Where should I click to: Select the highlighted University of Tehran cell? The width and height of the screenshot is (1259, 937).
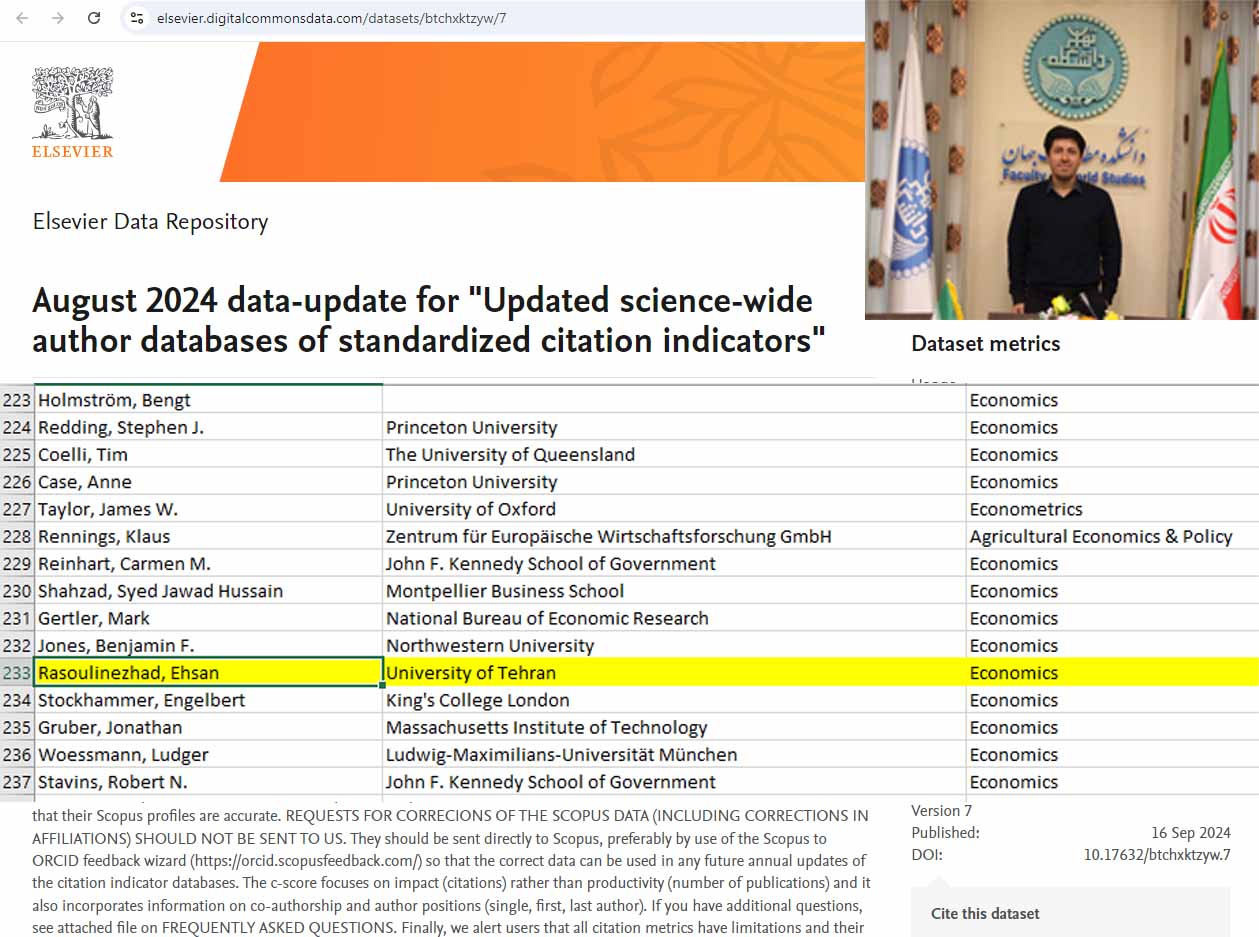pyautogui.click(x=674, y=673)
